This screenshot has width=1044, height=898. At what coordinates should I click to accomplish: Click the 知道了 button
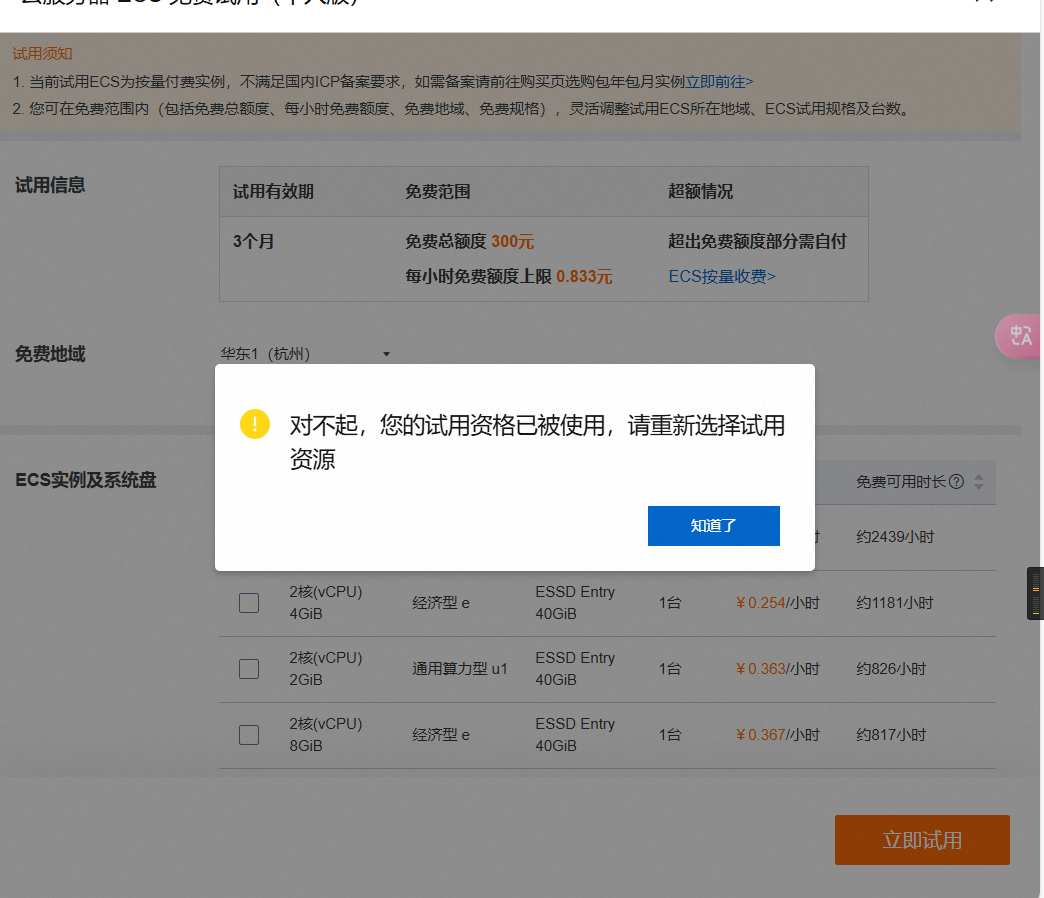click(713, 526)
